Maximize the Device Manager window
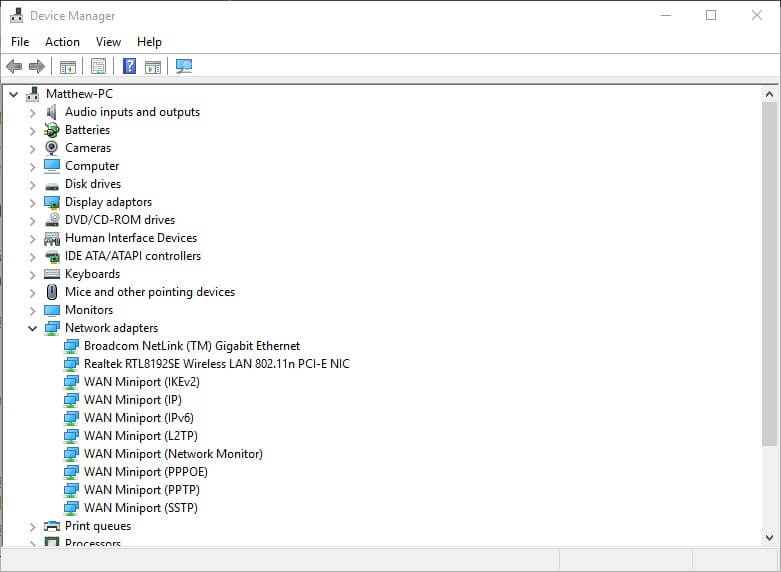The image size is (781, 572). (x=711, y=15)
